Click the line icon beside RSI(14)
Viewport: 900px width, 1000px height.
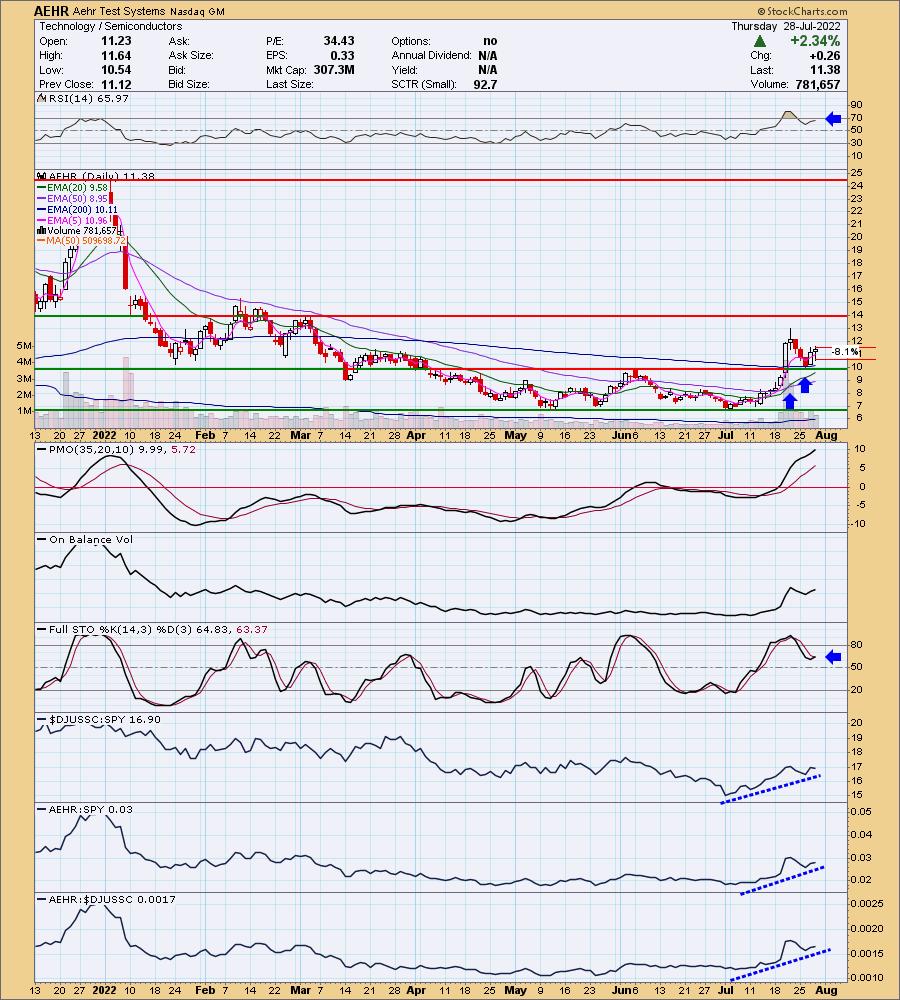click(41, 98)
